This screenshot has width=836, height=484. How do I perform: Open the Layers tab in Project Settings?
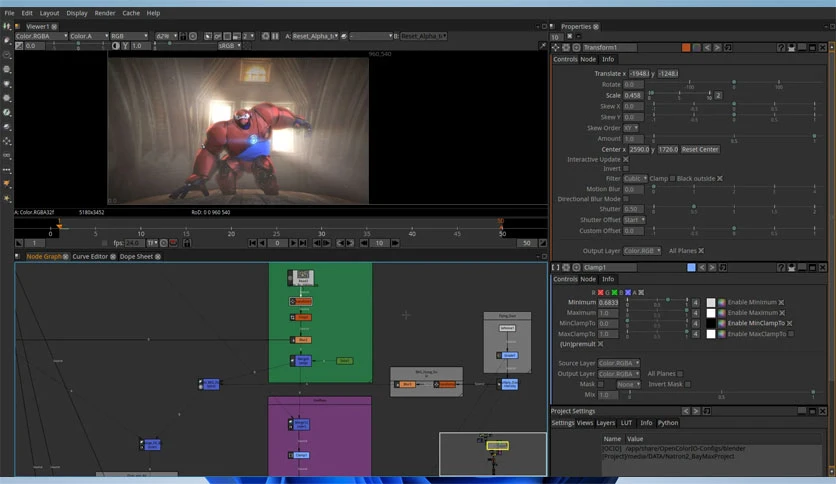tap(605, 423)
